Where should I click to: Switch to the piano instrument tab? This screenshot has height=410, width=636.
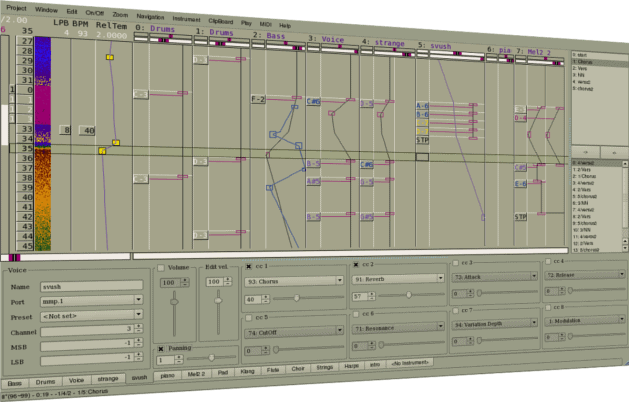pos(167,376)
